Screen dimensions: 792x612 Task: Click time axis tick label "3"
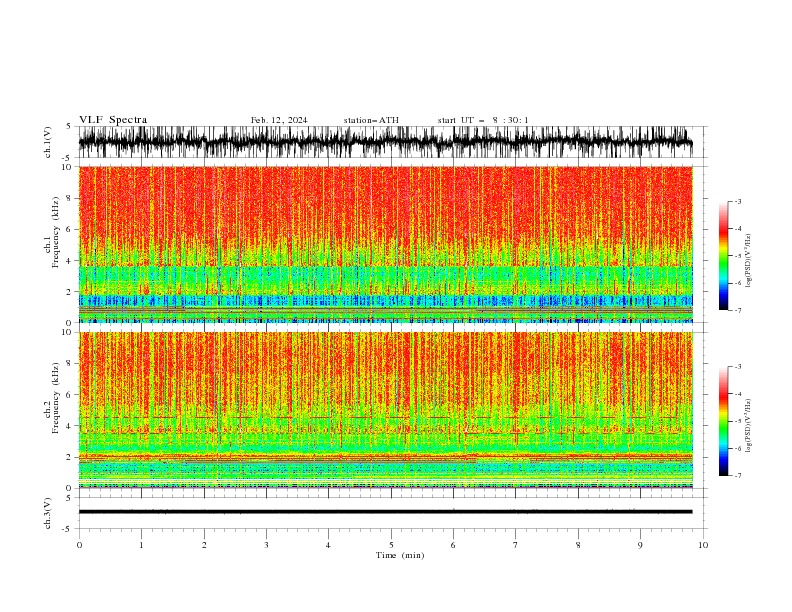(x=266, y=545)
